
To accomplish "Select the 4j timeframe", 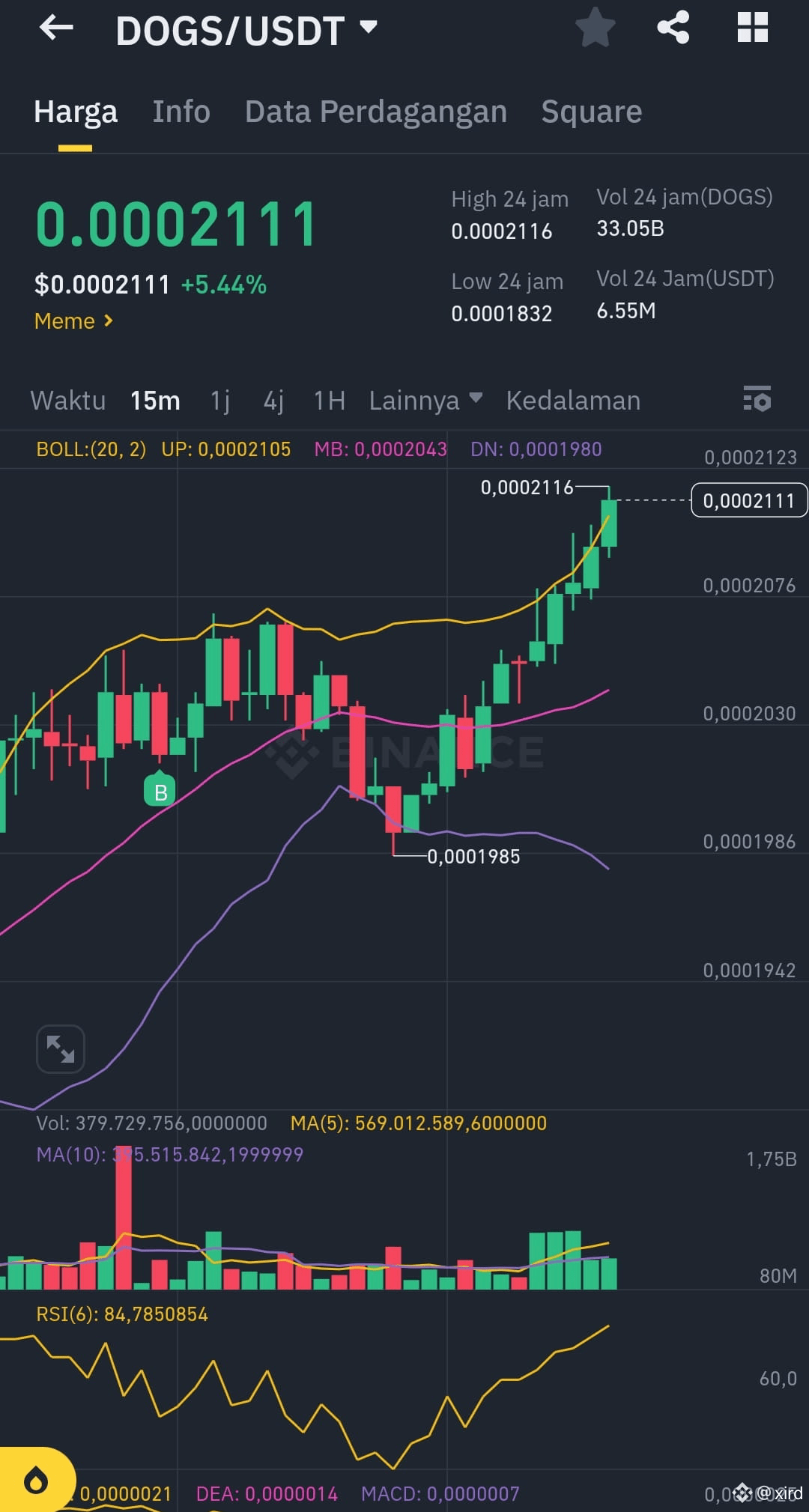I will pyautogui.click(x=273, y=401).
